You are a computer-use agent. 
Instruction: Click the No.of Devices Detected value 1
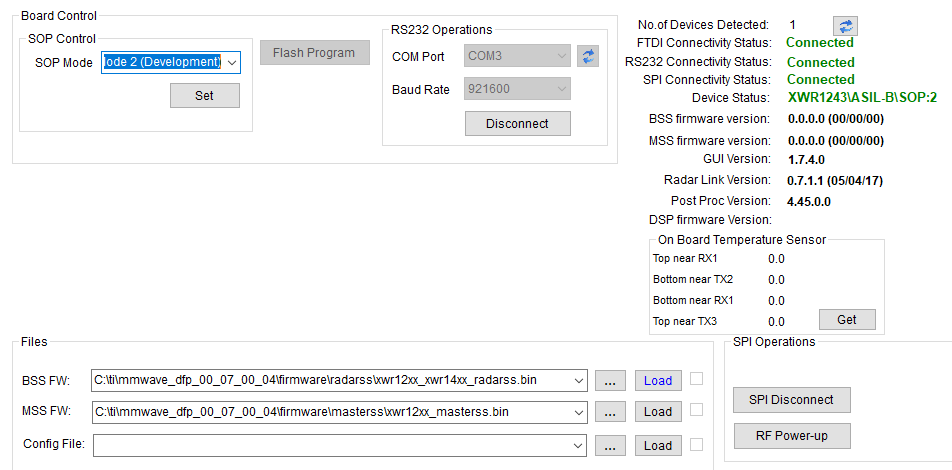(x=792, y=25)
